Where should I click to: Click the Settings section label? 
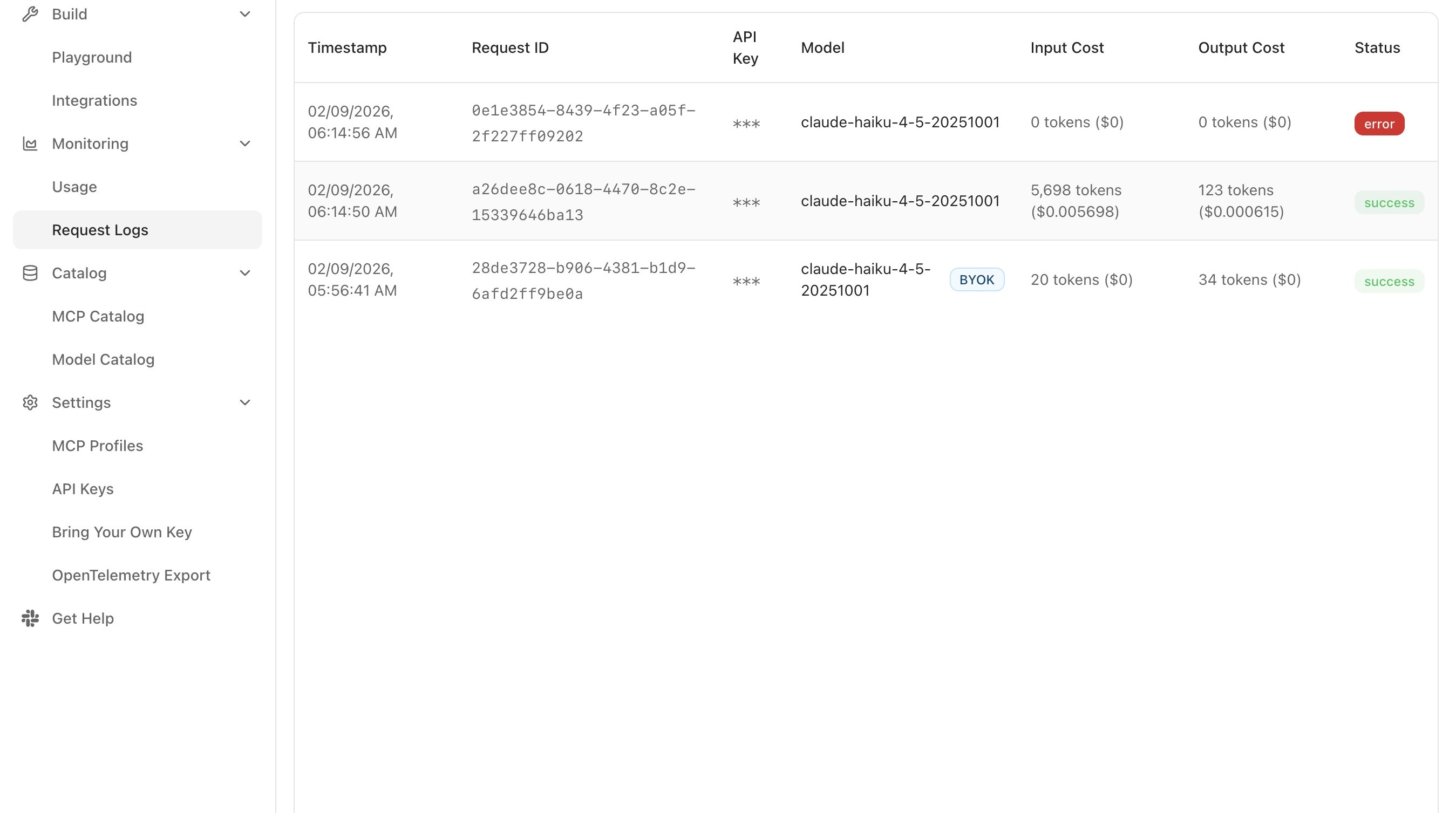click(x=81, y=402)
